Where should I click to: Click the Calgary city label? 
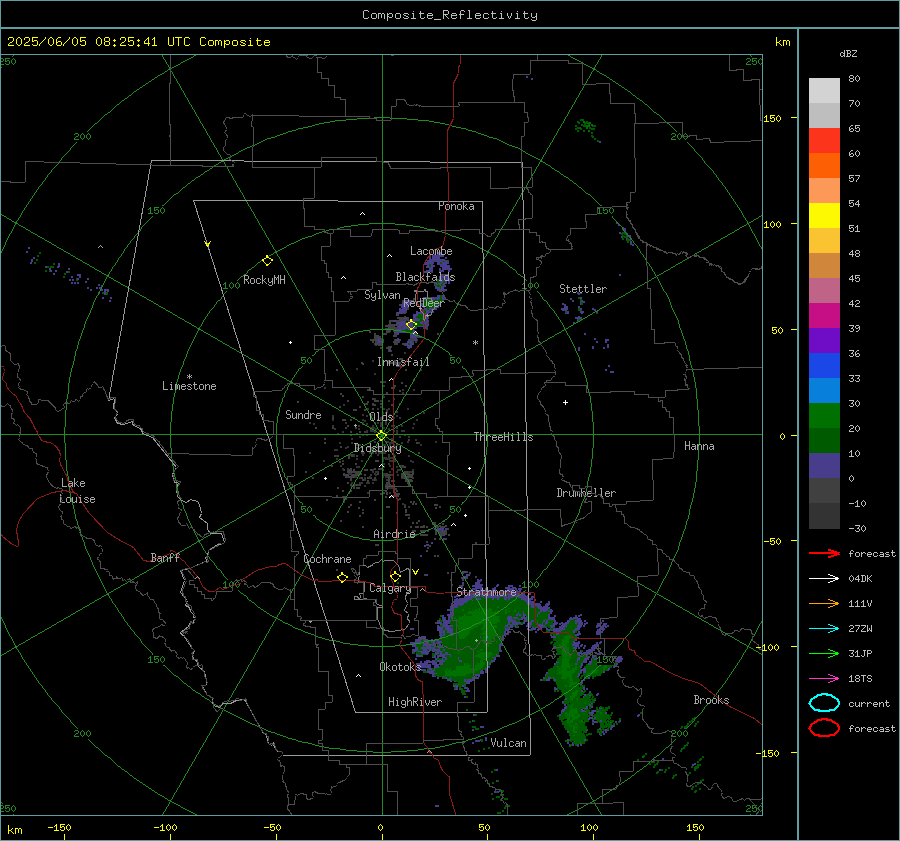(x=390, y=588)
